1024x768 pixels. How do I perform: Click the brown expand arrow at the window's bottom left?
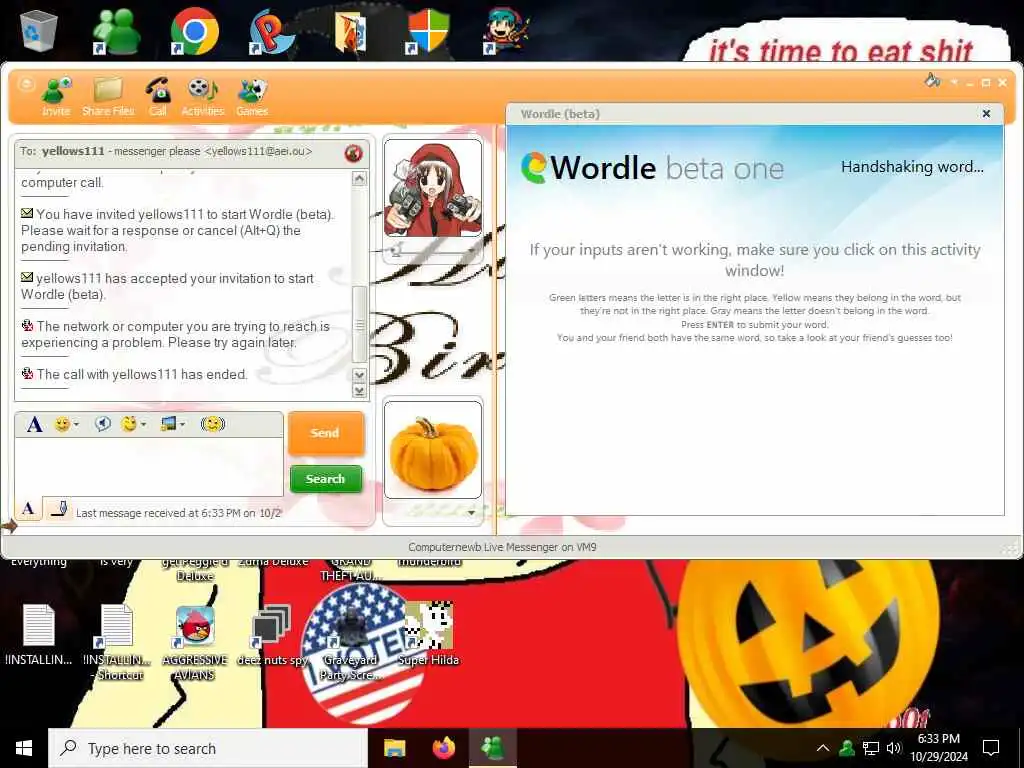(x=9, y=526)
